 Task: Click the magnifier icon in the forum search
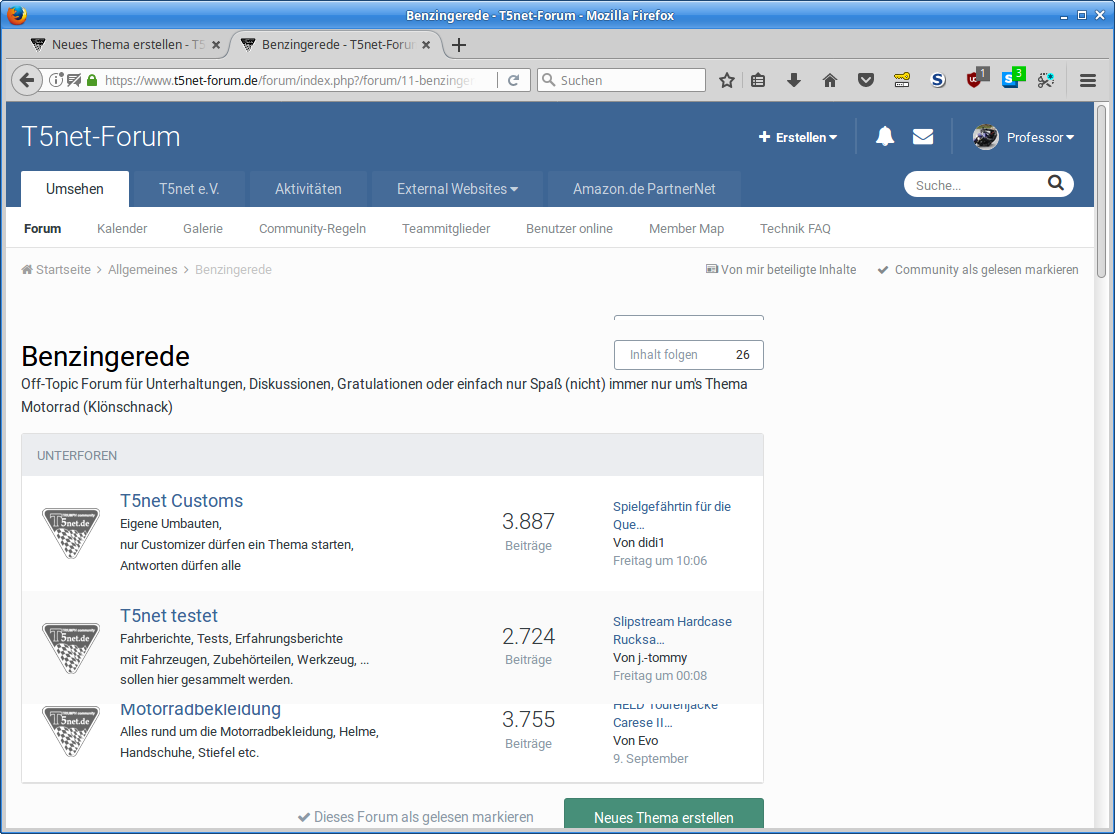click(1056, 183)
